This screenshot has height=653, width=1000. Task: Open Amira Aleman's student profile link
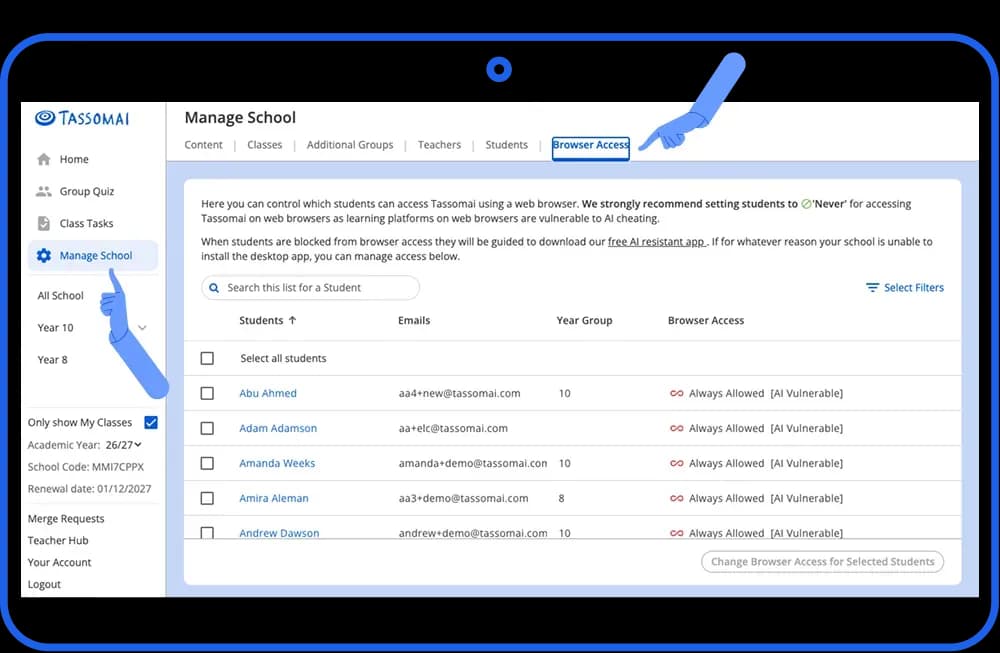tap(274, 499)
